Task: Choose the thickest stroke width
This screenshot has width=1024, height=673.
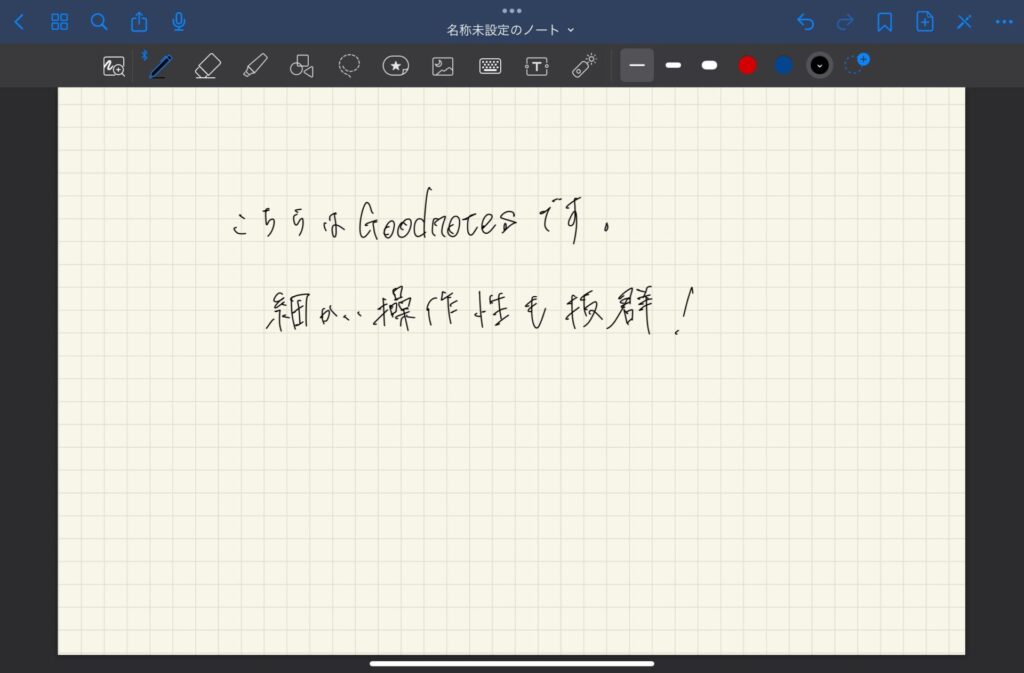Action: click(709, 65)
